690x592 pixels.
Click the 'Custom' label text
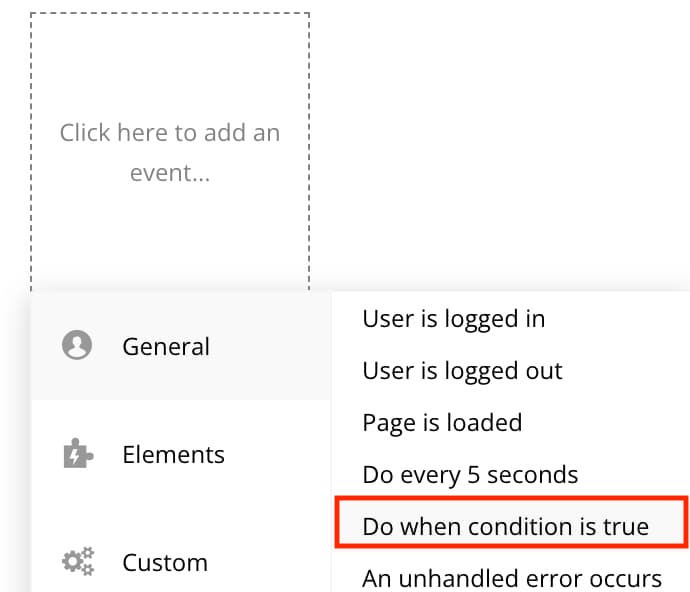(x=165, y=563)
